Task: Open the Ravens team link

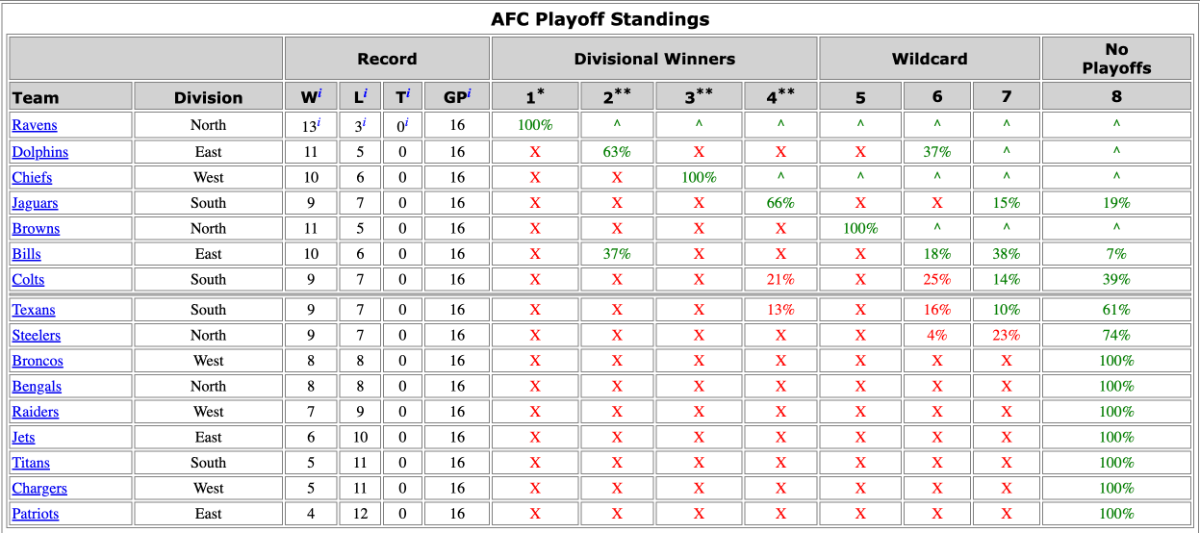Action: 34,125
